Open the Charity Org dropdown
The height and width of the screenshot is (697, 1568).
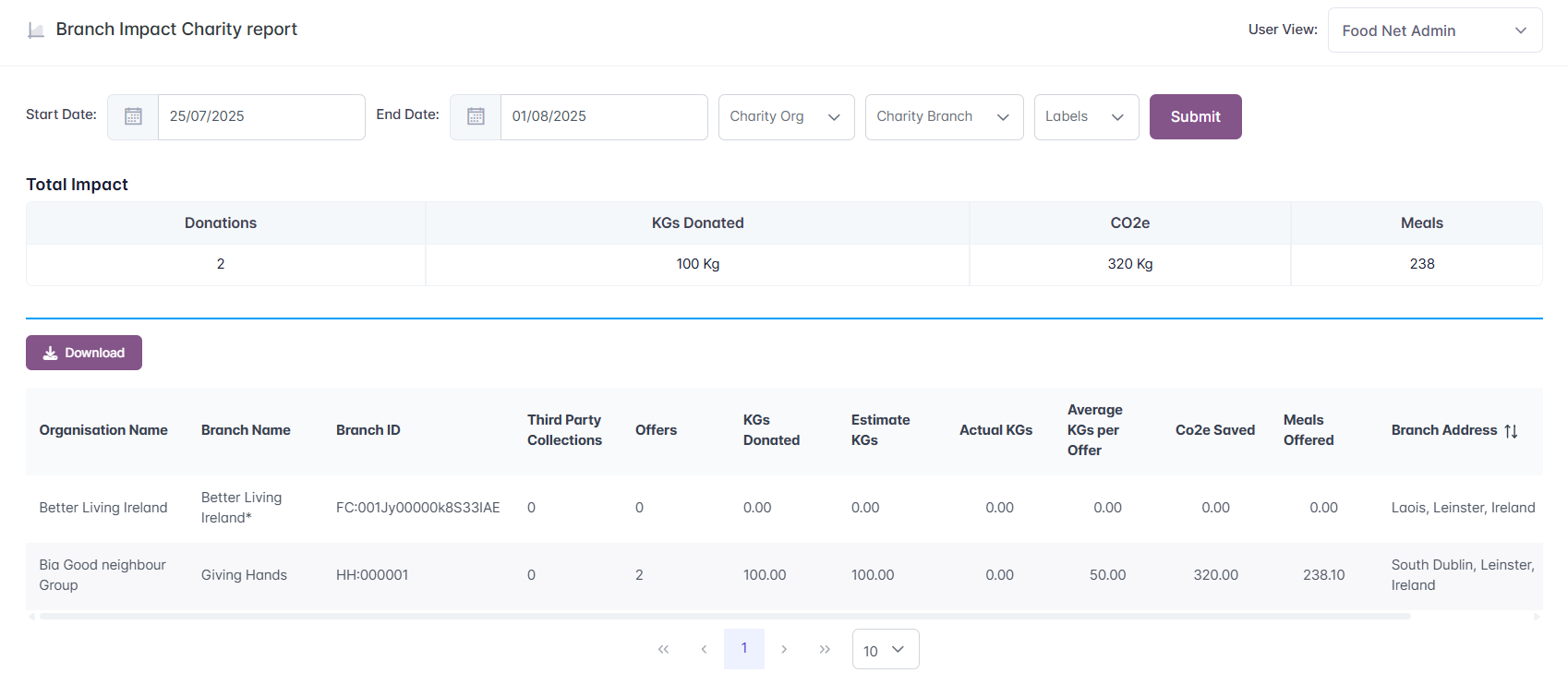pyautogui.click(x=786, y=117)
